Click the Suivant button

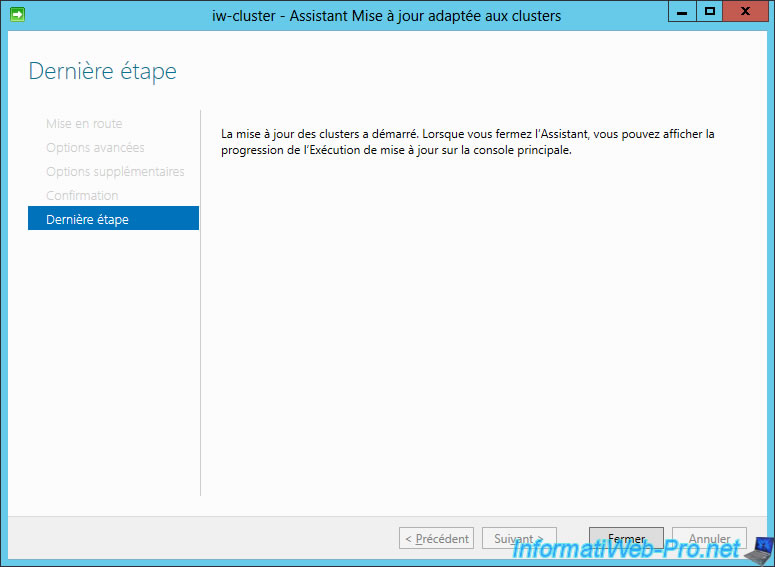coord(519,538)
